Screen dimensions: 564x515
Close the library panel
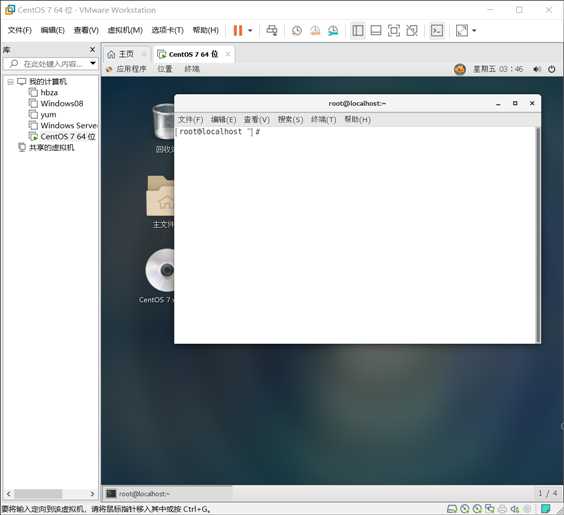[x=92, y=50]
